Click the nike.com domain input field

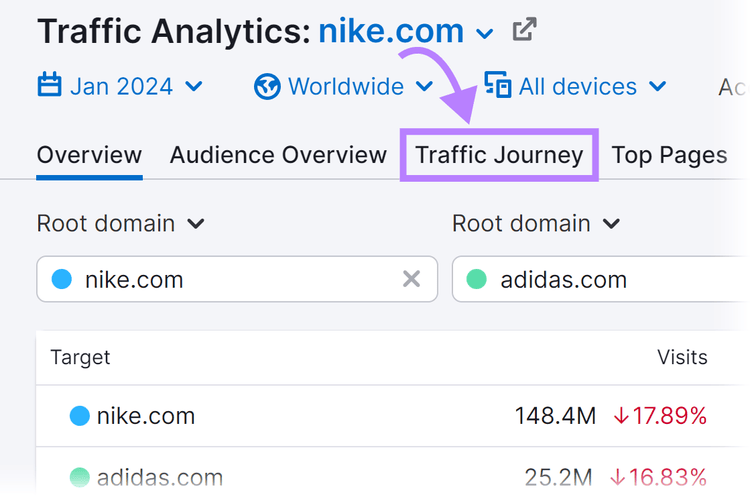(x=237, y=279)
